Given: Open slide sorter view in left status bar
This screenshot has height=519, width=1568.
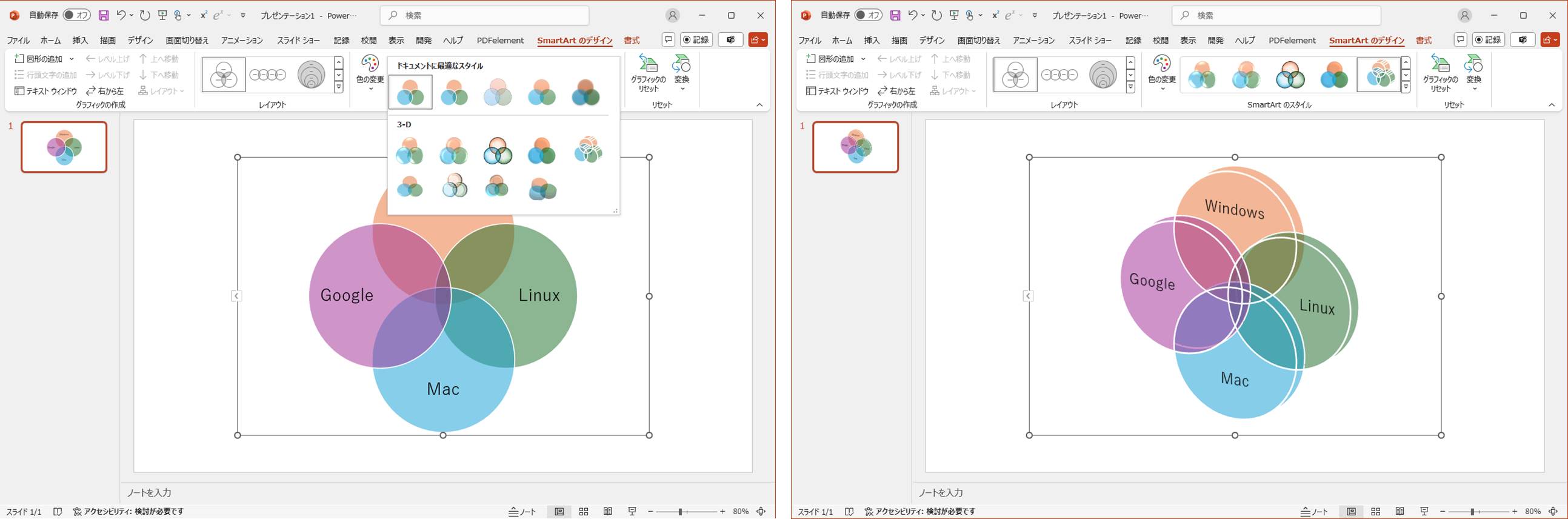Looking at the screenshot, I should [x=584, y=512].
